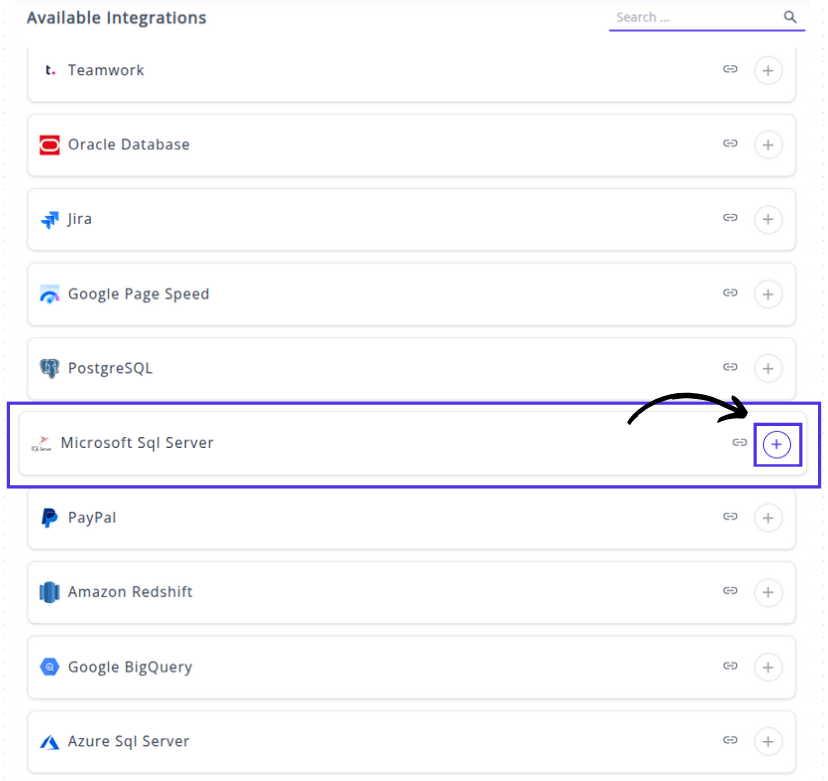Click the Microsoft Sql Server link icon
The height and width of the screenshot is (781, 828).
(x=740, y=442)
